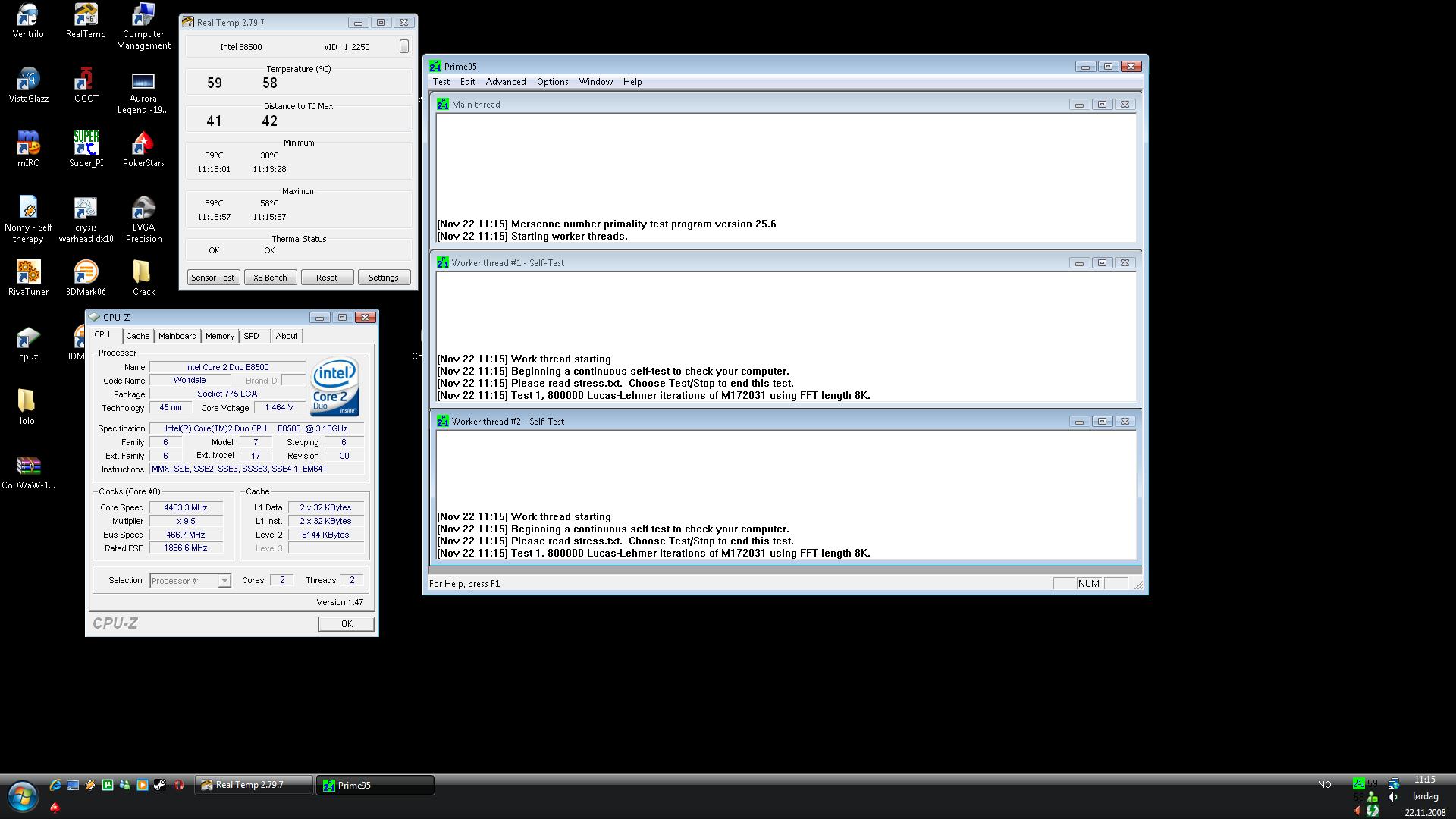Open the Edit menu in Prime95
The image size is (1456, 819).
[x=468, y=82]
